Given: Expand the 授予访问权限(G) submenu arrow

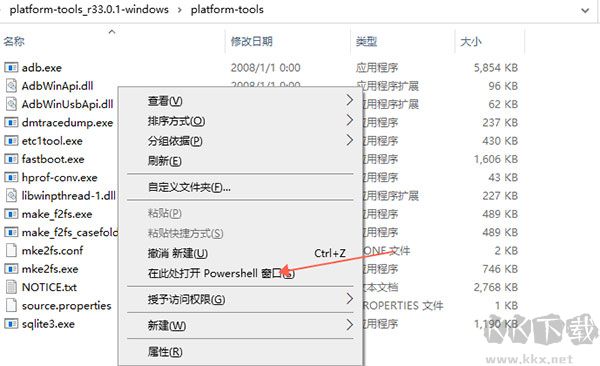Looking at the screenshot, I should click(349, 299).
